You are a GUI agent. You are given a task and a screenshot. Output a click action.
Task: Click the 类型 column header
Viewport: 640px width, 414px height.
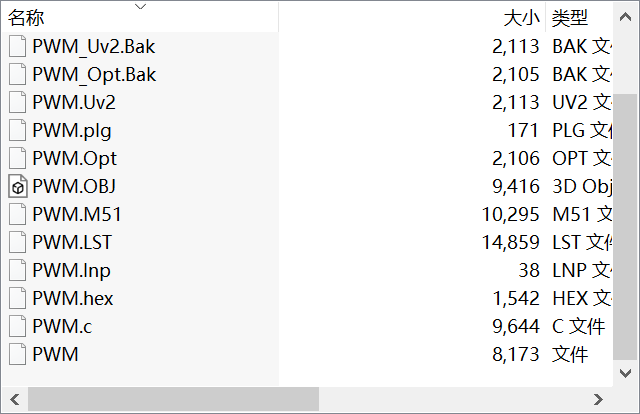click(570, 18)
